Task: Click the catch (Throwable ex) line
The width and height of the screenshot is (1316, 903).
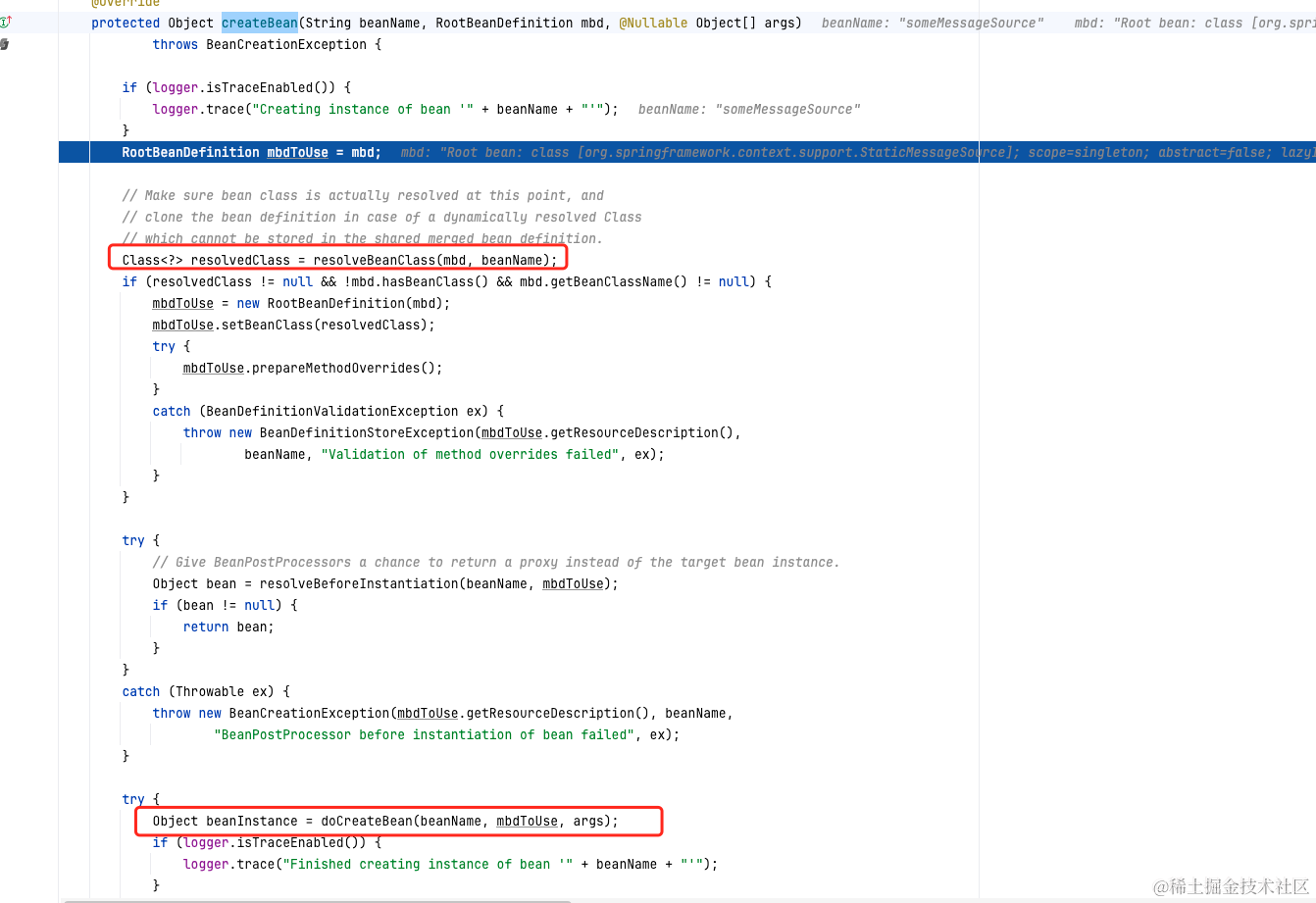Action: pyautogui.click(x=206, y=691)
